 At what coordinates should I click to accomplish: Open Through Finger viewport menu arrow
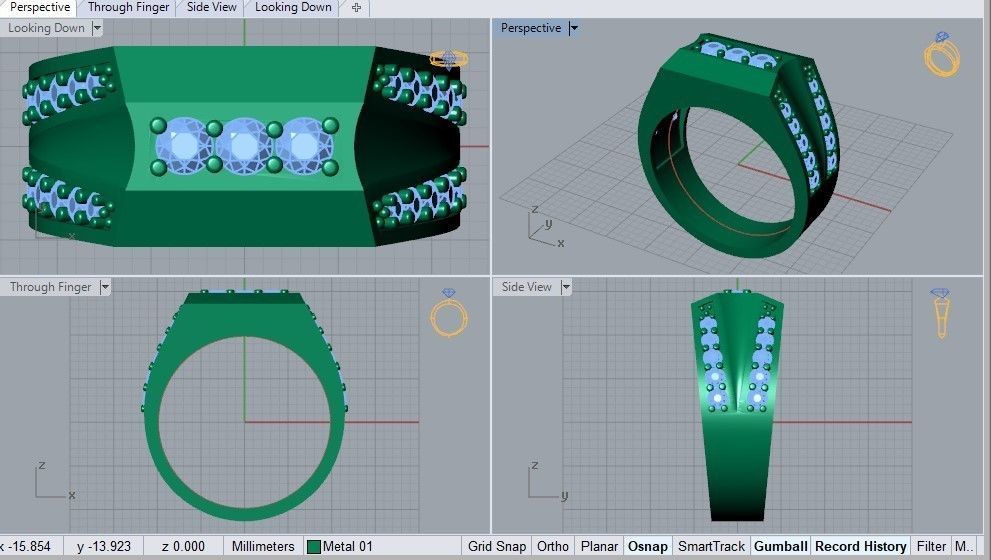point(105,287)
